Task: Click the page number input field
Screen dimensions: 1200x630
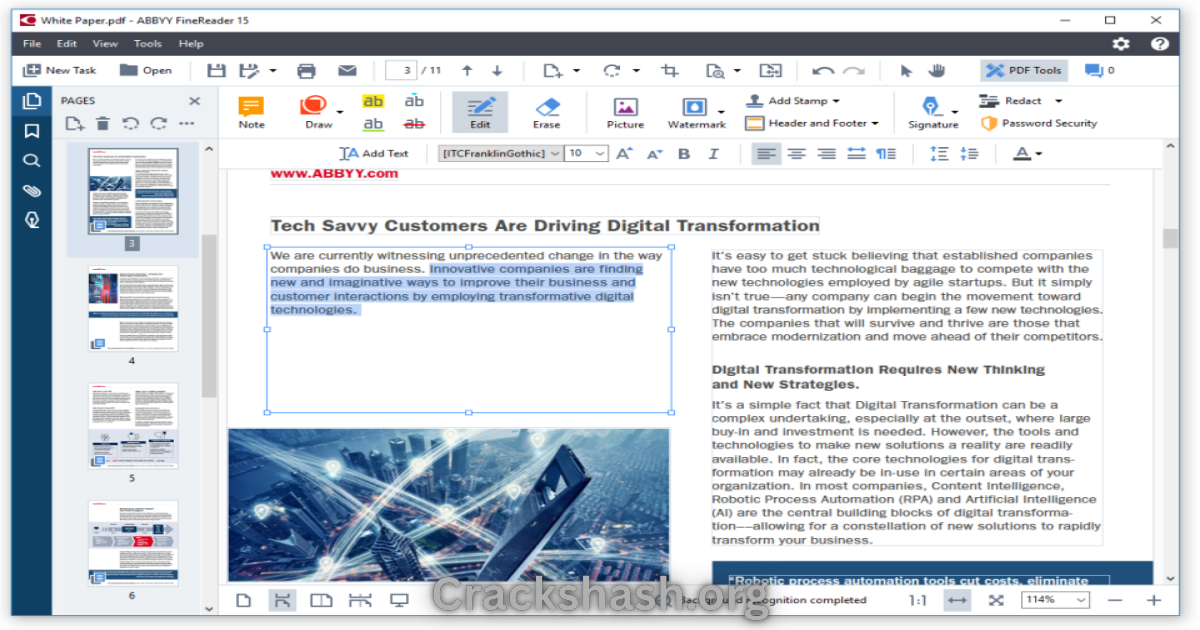Action: click(402, 70)
